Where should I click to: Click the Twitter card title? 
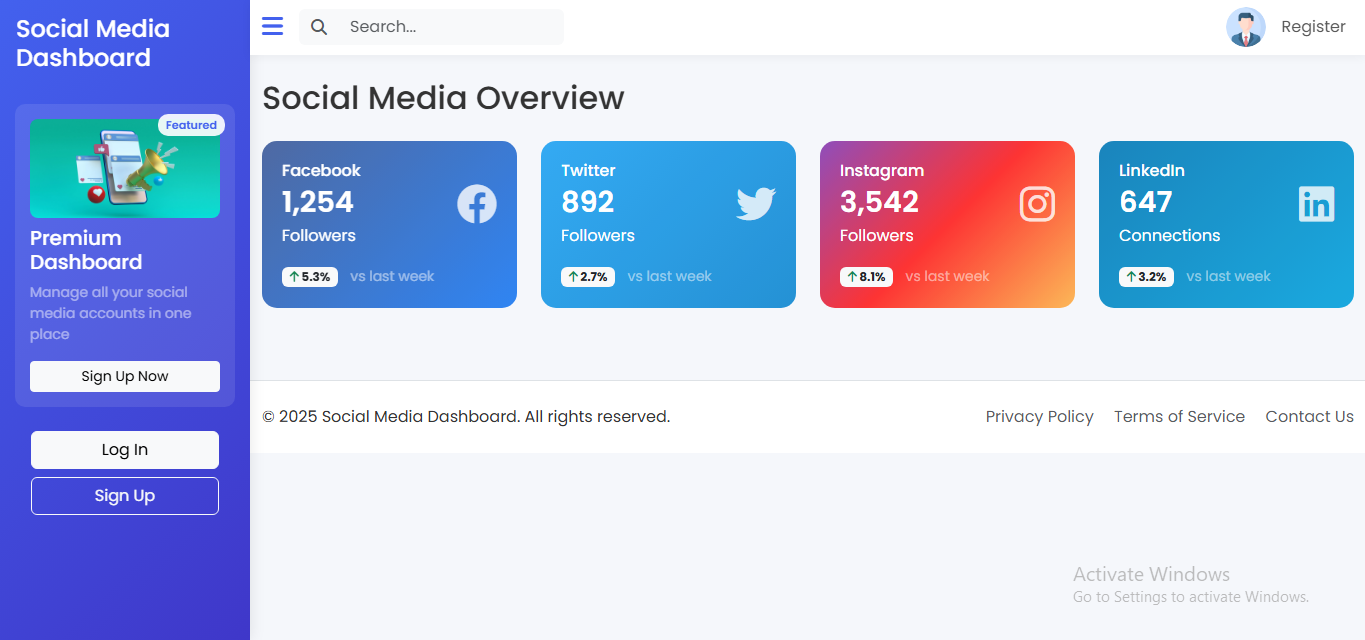point(588,170)
